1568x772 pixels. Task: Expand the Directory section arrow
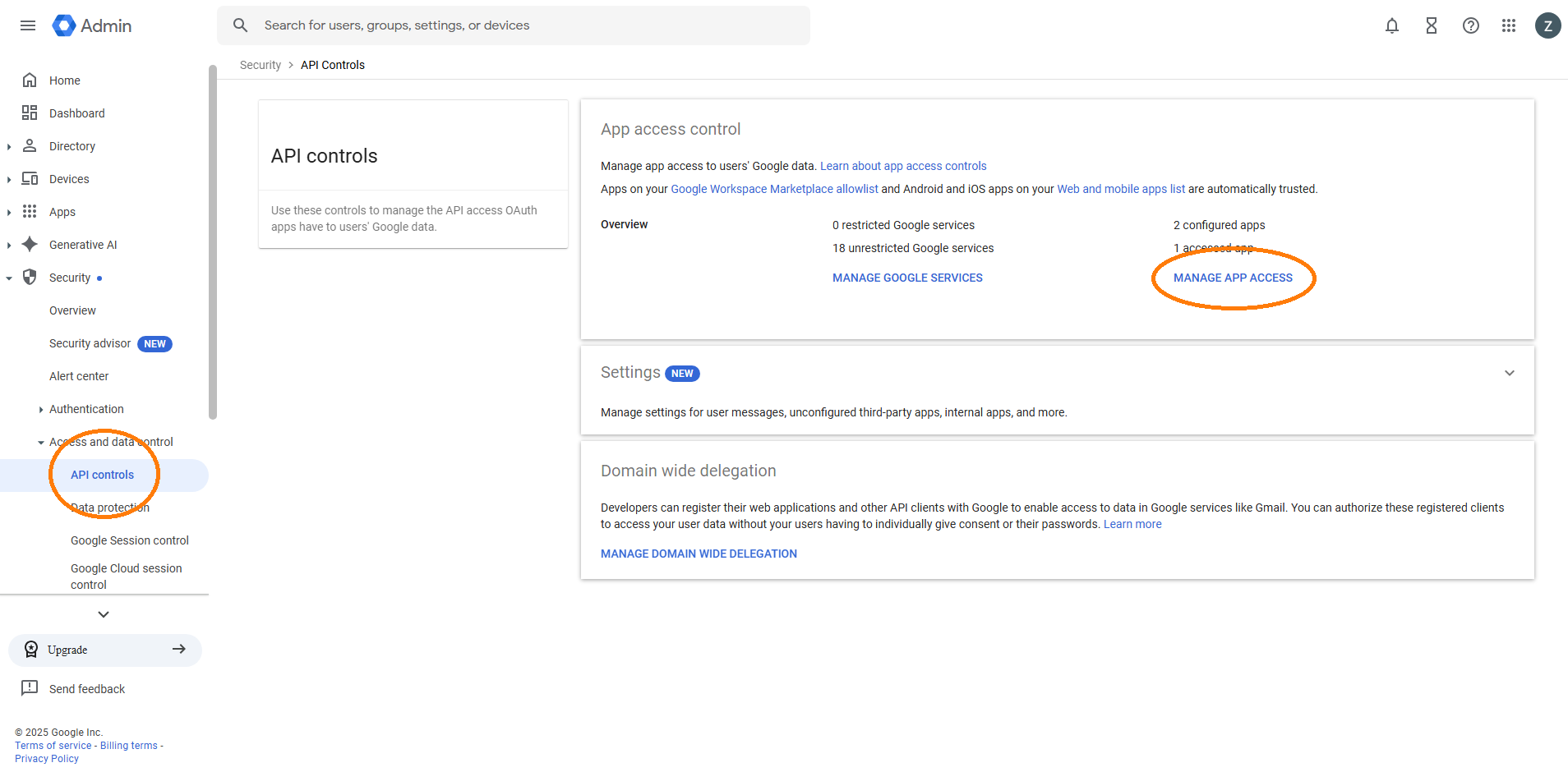tap(9, 146)
